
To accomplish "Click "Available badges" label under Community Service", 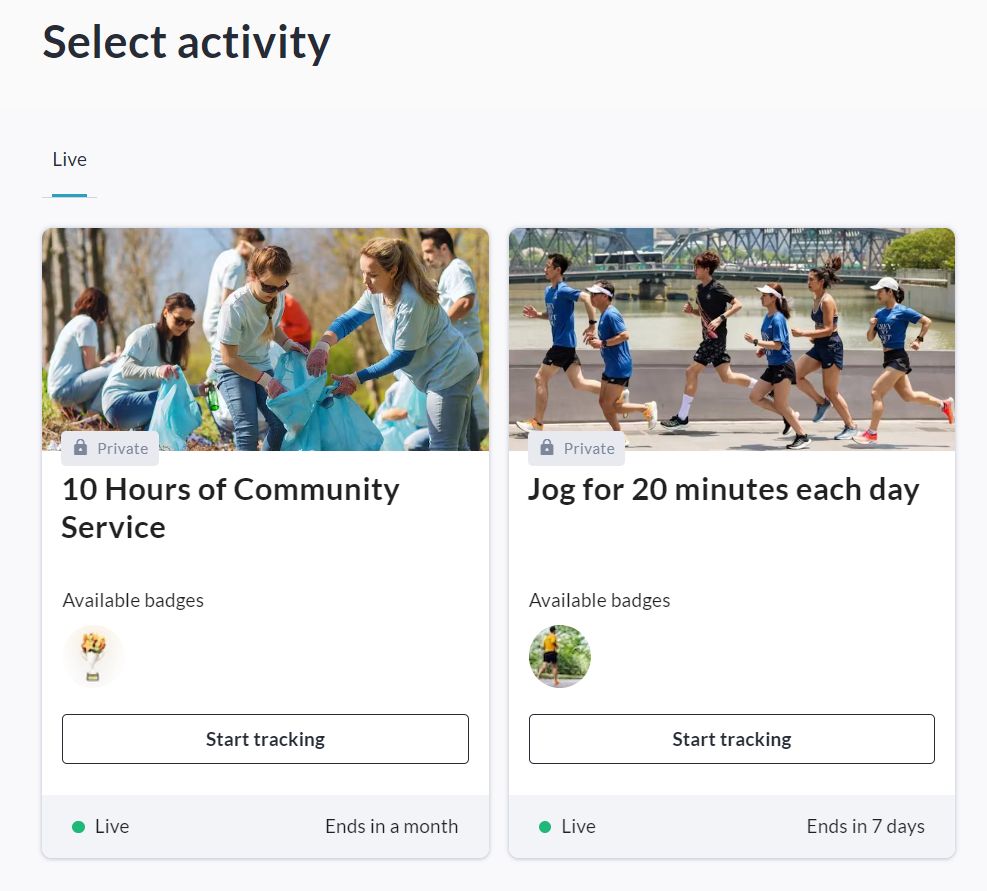I will (x=133, y=601).
